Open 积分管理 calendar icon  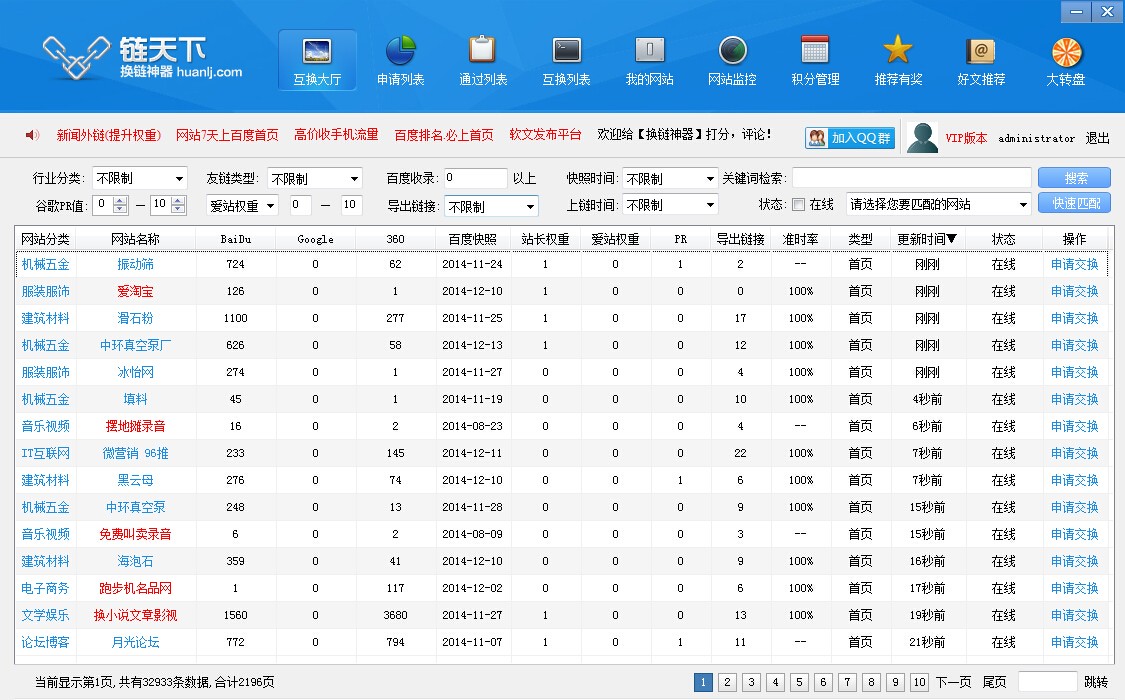(x=815, y=51)
